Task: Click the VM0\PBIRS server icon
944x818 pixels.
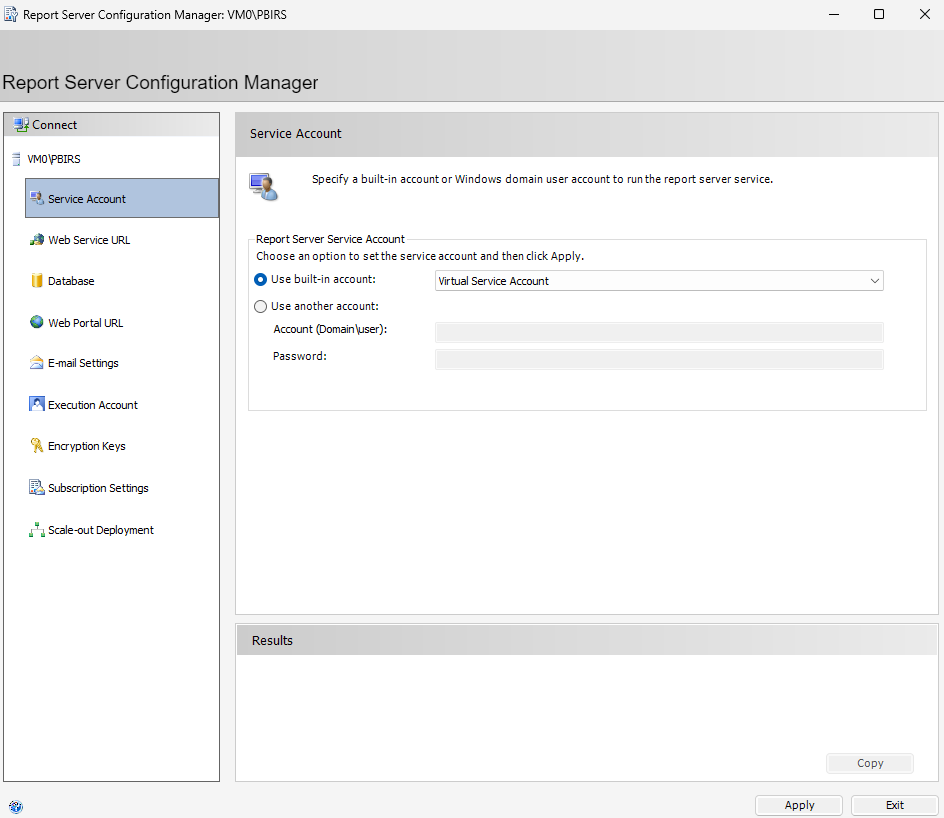Action: coord(16,159)
